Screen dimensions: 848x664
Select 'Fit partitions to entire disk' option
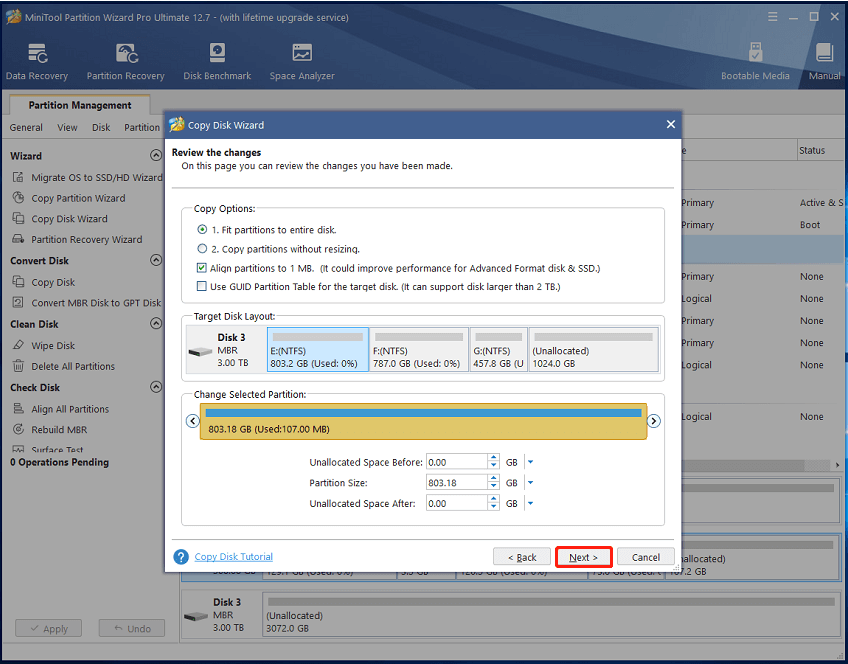tap(202, 230)
